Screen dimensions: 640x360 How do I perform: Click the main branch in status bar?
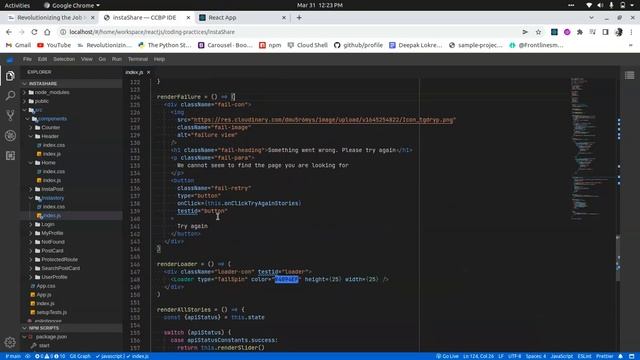13,356
